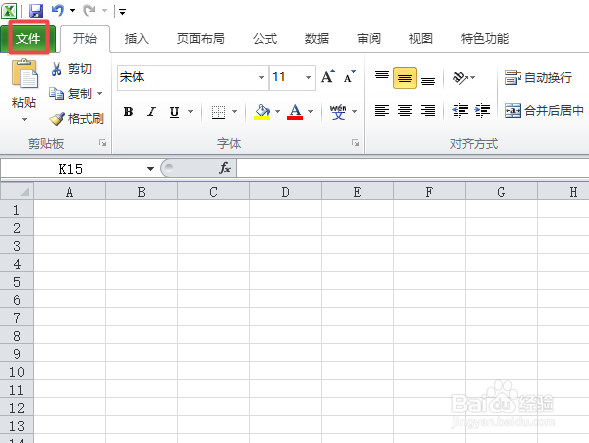
Task: Decrease font size with small A
Action: [349, 77]
